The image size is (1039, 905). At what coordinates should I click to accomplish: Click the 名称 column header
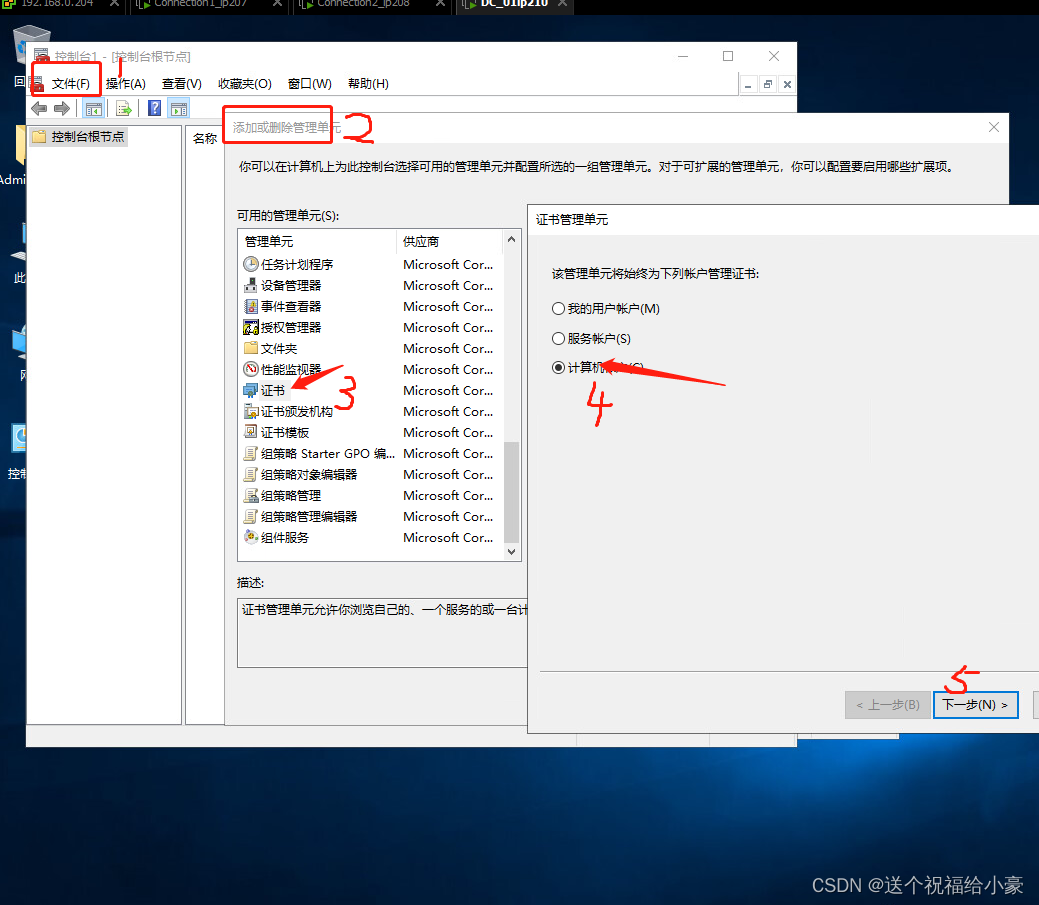(x=205, y=138)
